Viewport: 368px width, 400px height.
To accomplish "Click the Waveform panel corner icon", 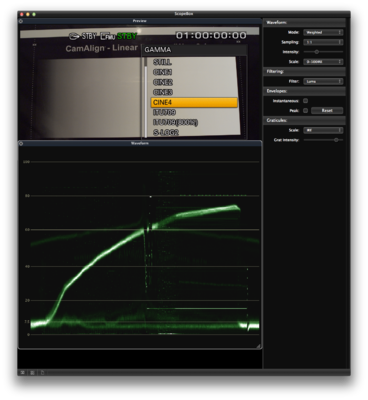I will 21,143.
